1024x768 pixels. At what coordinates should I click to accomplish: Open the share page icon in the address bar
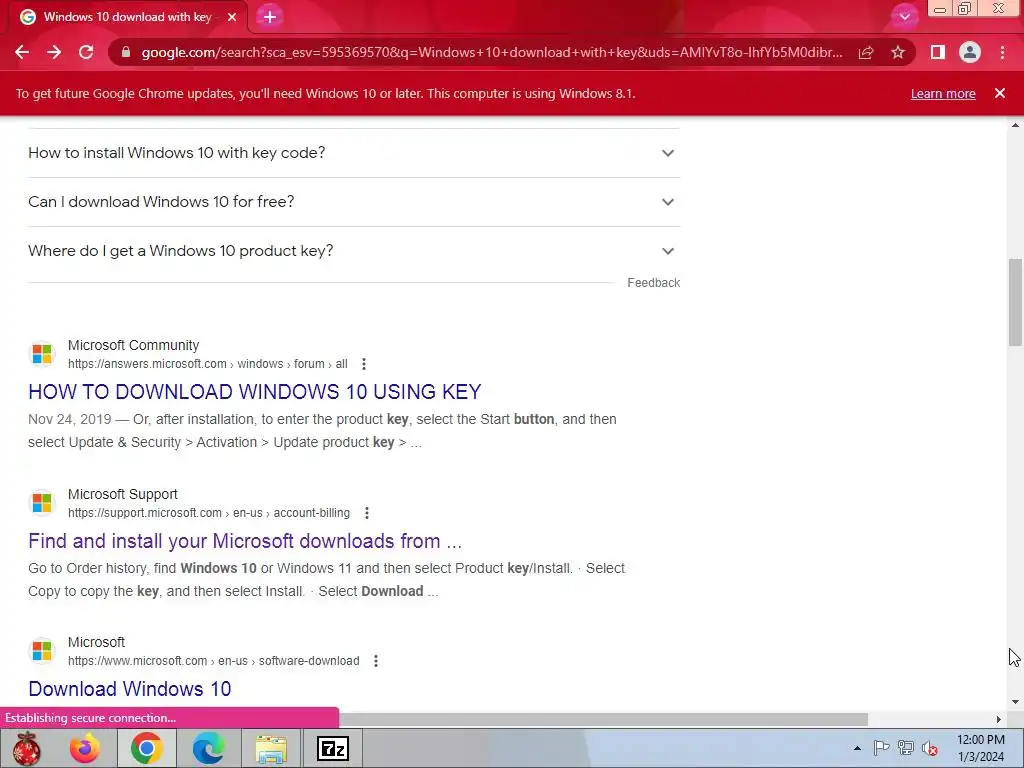tap(866, 52)
